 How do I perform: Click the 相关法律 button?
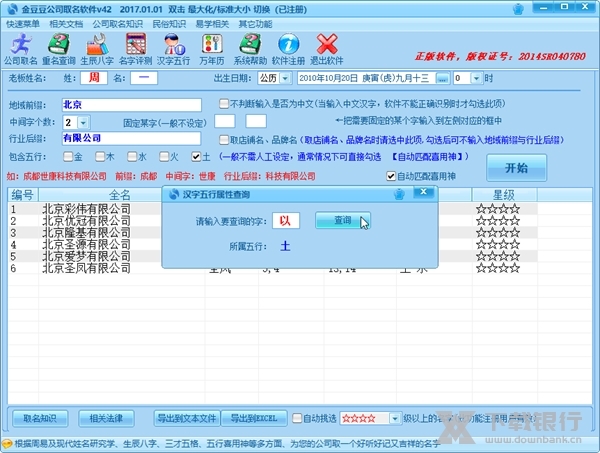coord(106,418)
